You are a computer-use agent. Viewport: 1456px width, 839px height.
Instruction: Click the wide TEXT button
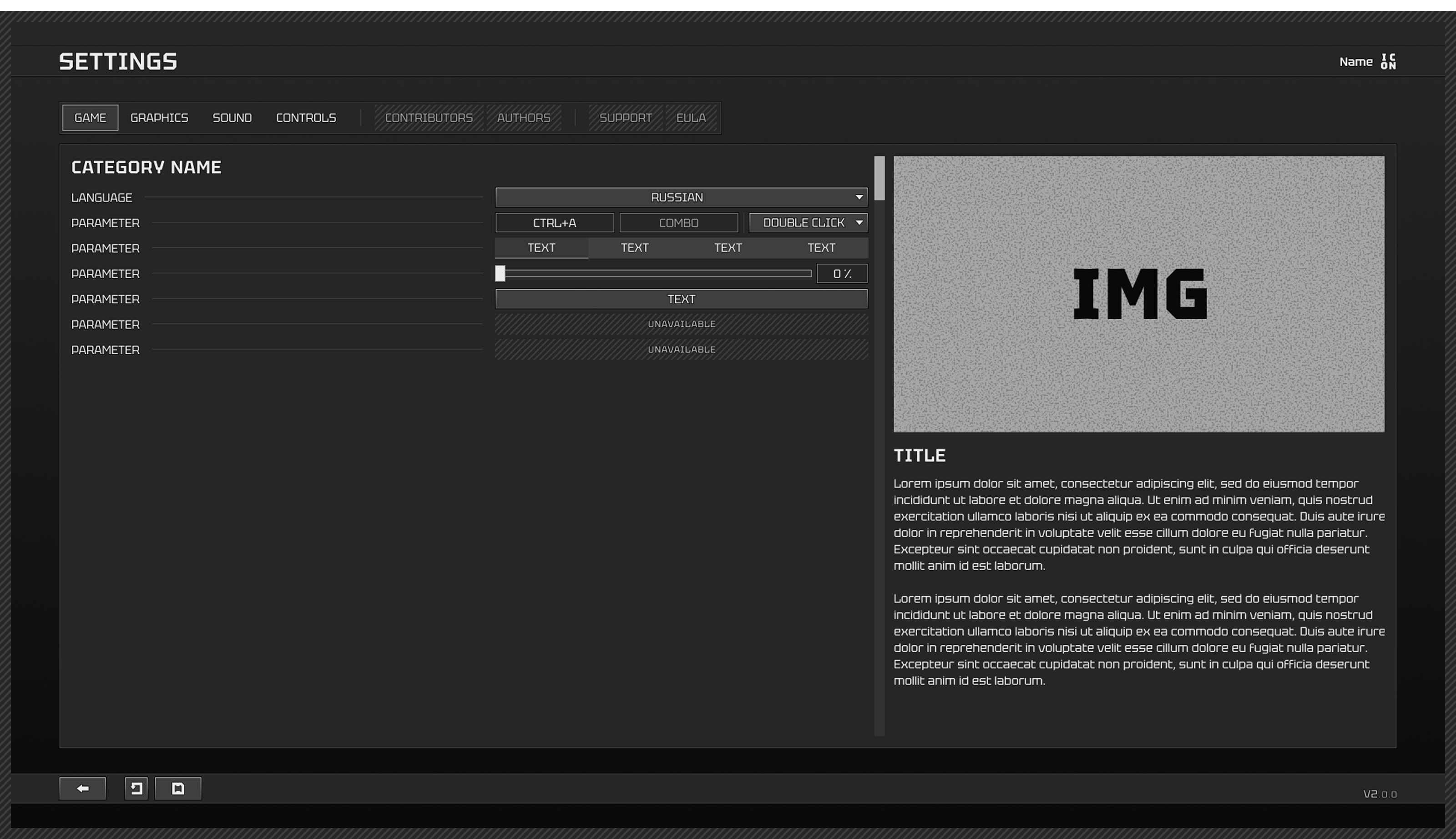(681, 298)
